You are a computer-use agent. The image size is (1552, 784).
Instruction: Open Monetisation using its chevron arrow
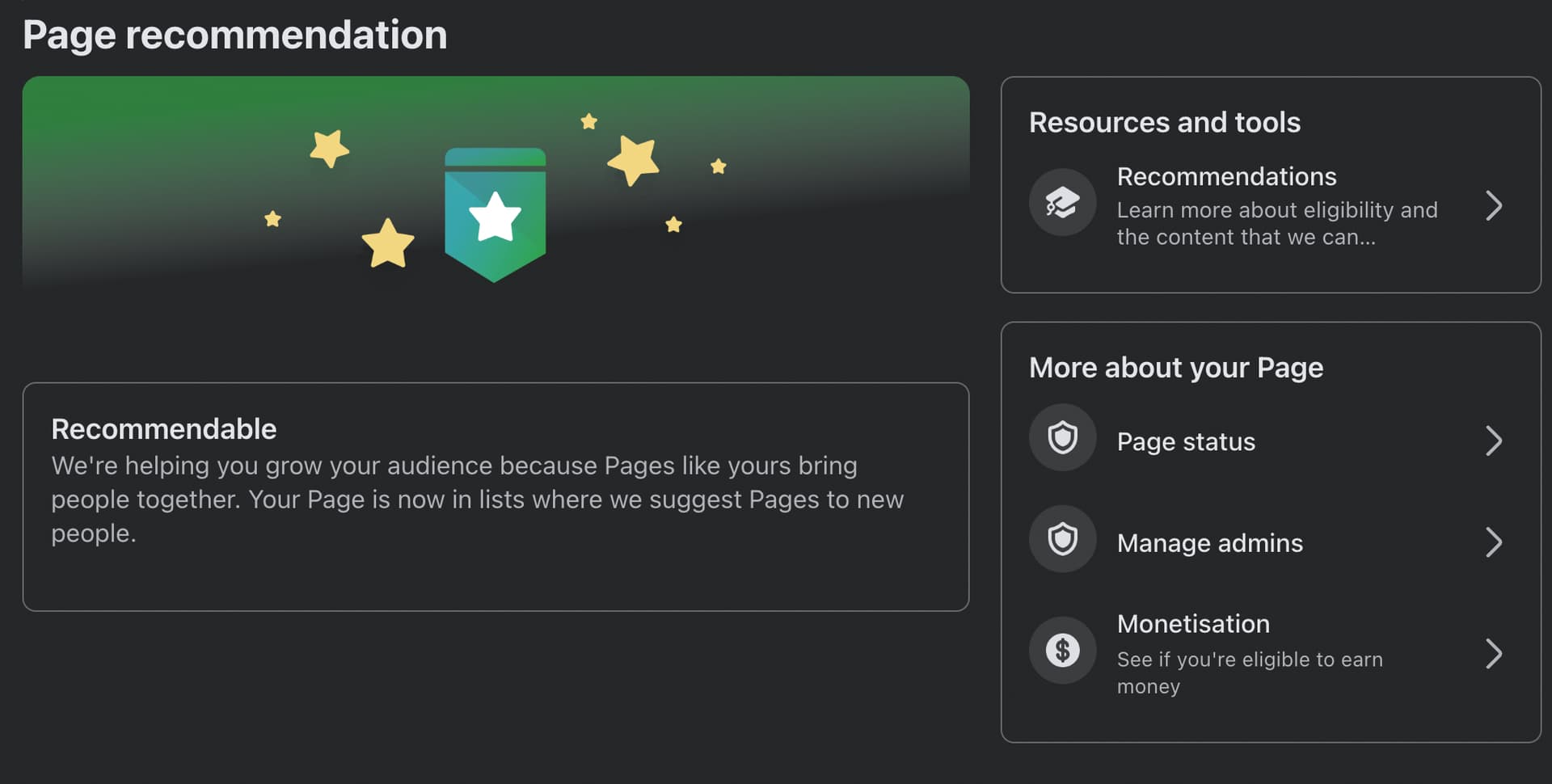[1494, 653]
